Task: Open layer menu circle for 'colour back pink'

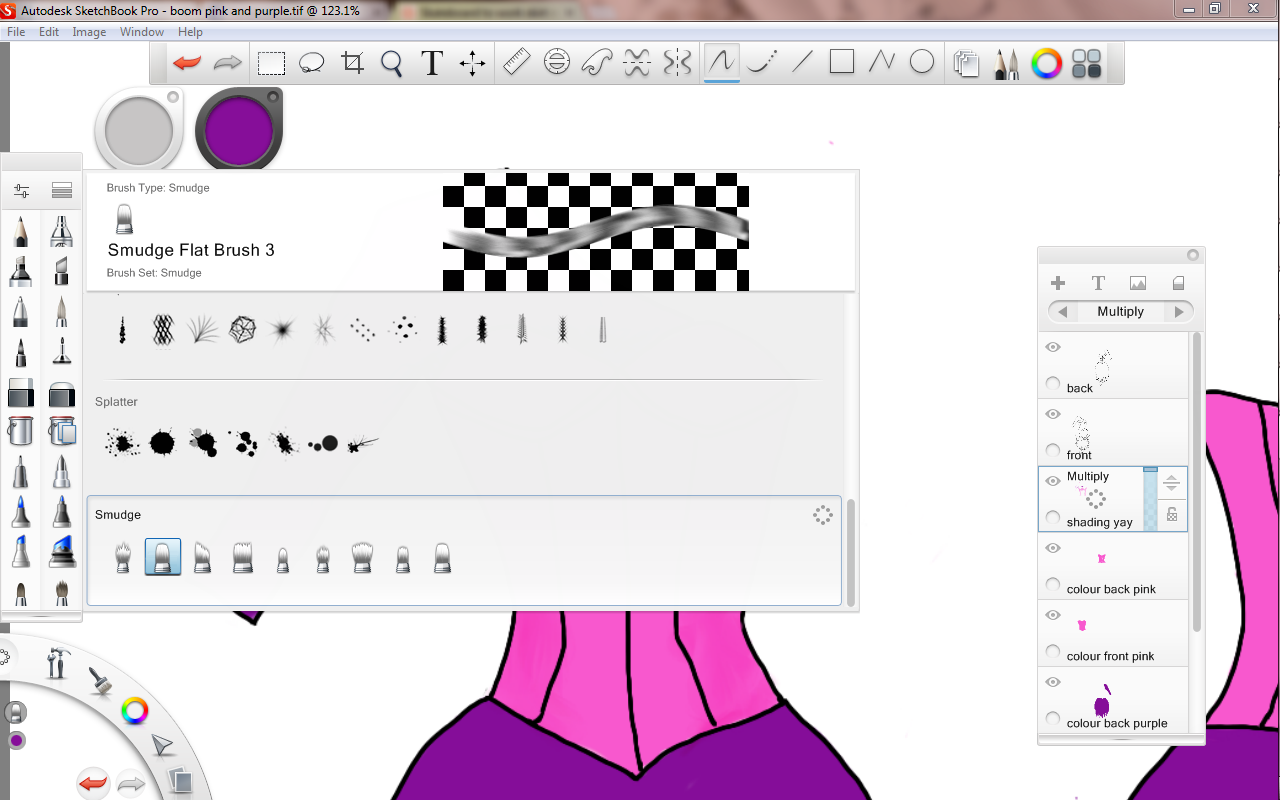Action: click(1053, 584)
